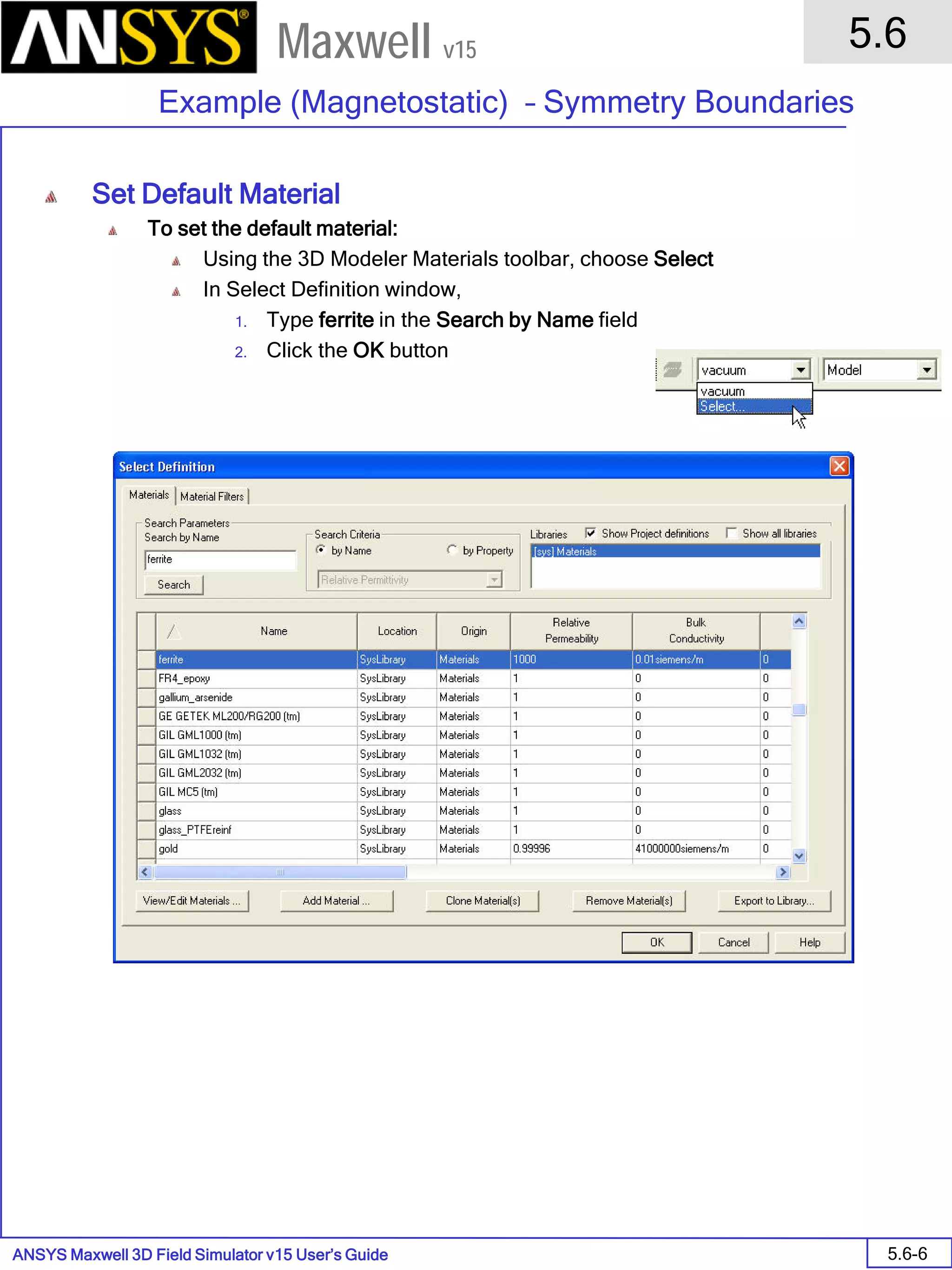Click the Search button
Screen dimensions: 952x1270
(174, 585)
